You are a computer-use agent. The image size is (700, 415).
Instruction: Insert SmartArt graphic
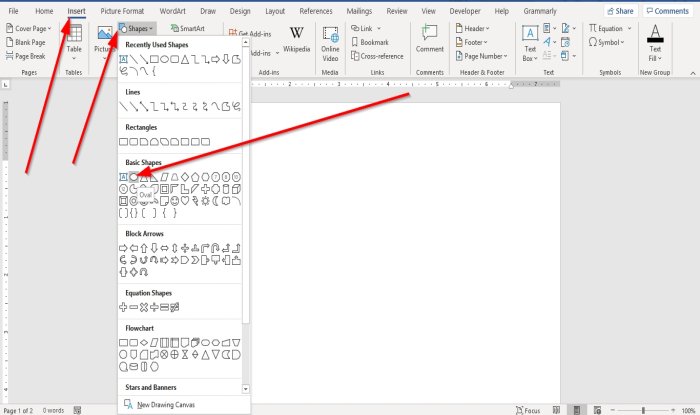[188, 29]
